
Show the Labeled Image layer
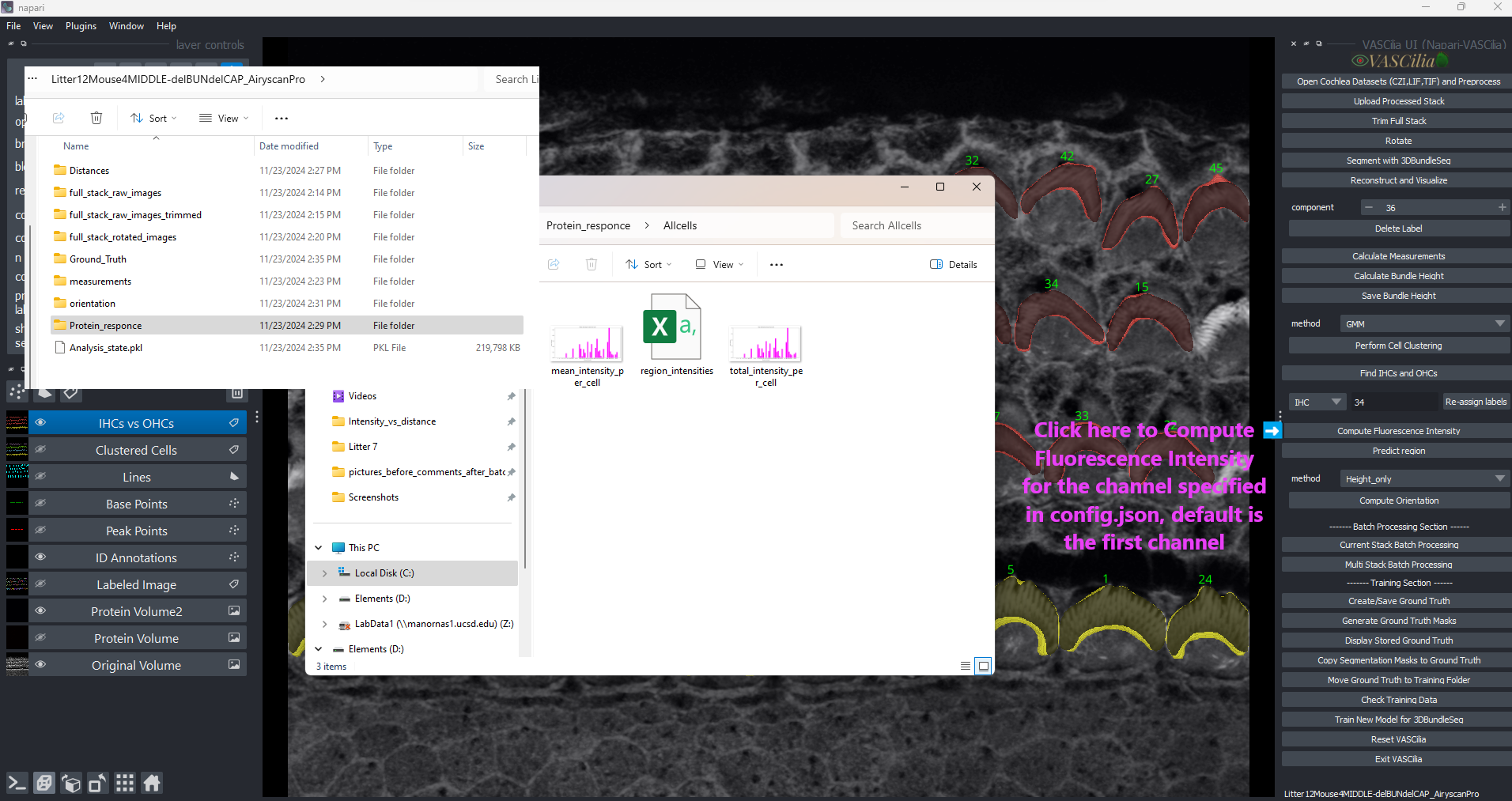point(40,584)
